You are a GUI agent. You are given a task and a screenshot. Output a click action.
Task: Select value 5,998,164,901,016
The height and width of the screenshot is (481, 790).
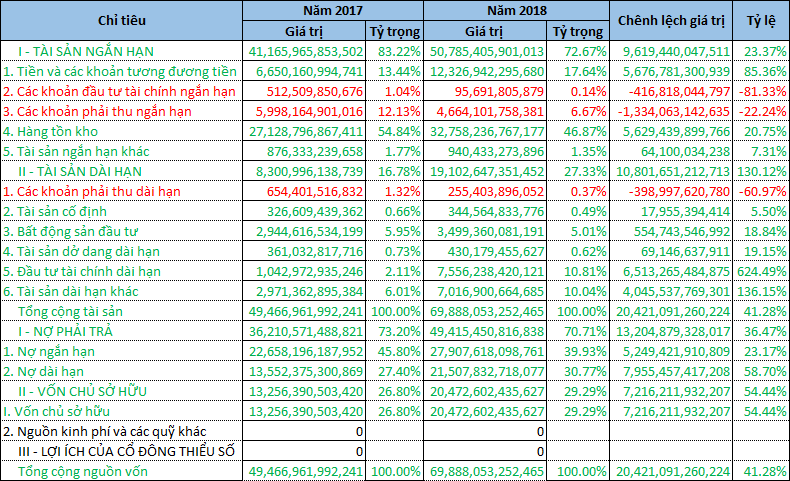(x=309, y=111)
